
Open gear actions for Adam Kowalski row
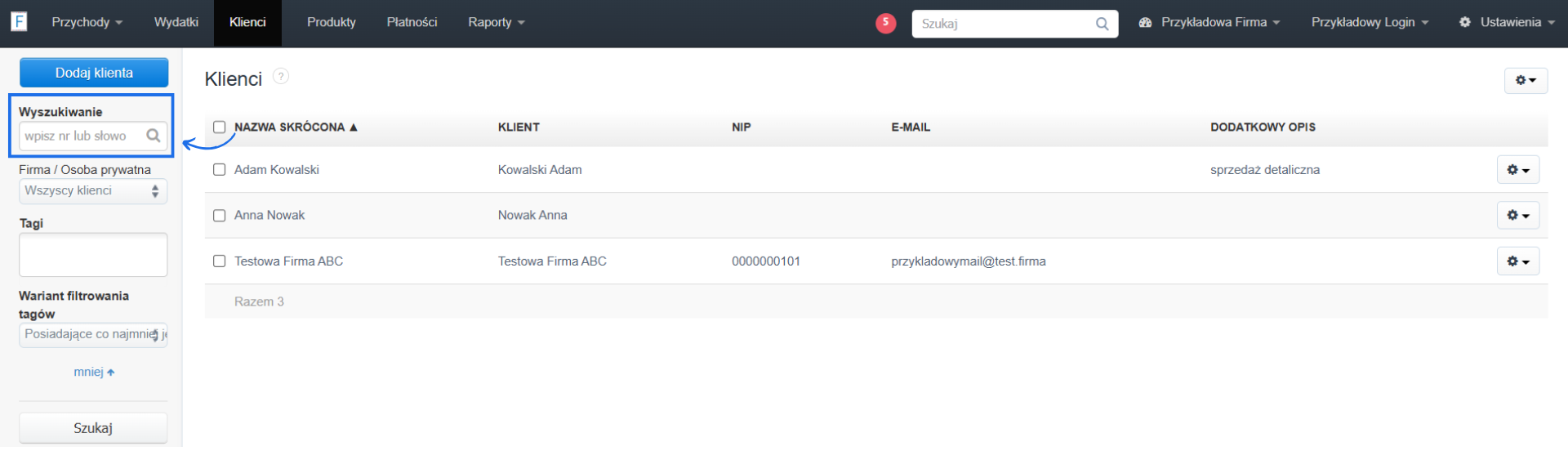pos(1517,171)
